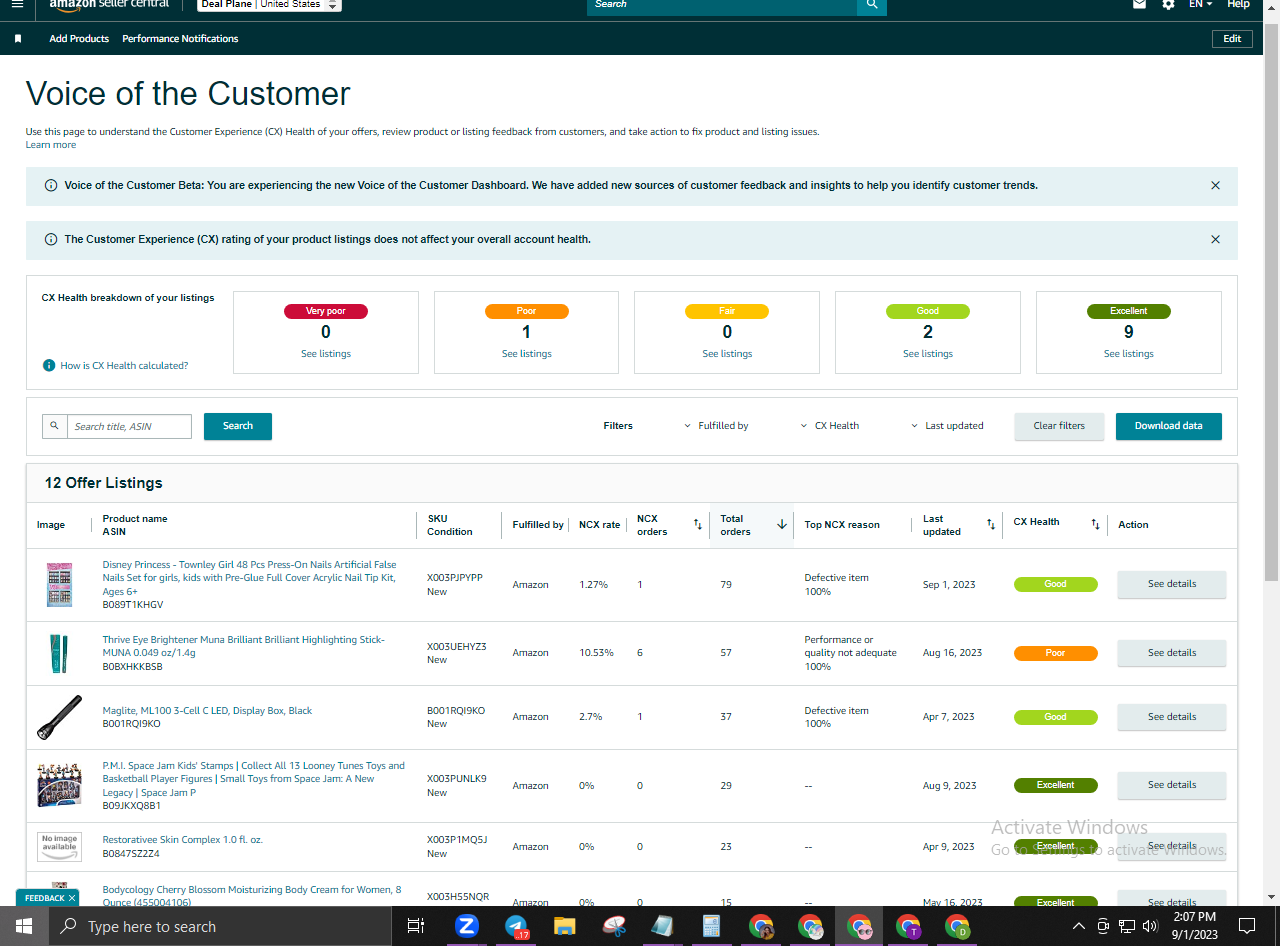
Task: See listings under Excellent
Action: [x=1129, y=354]
